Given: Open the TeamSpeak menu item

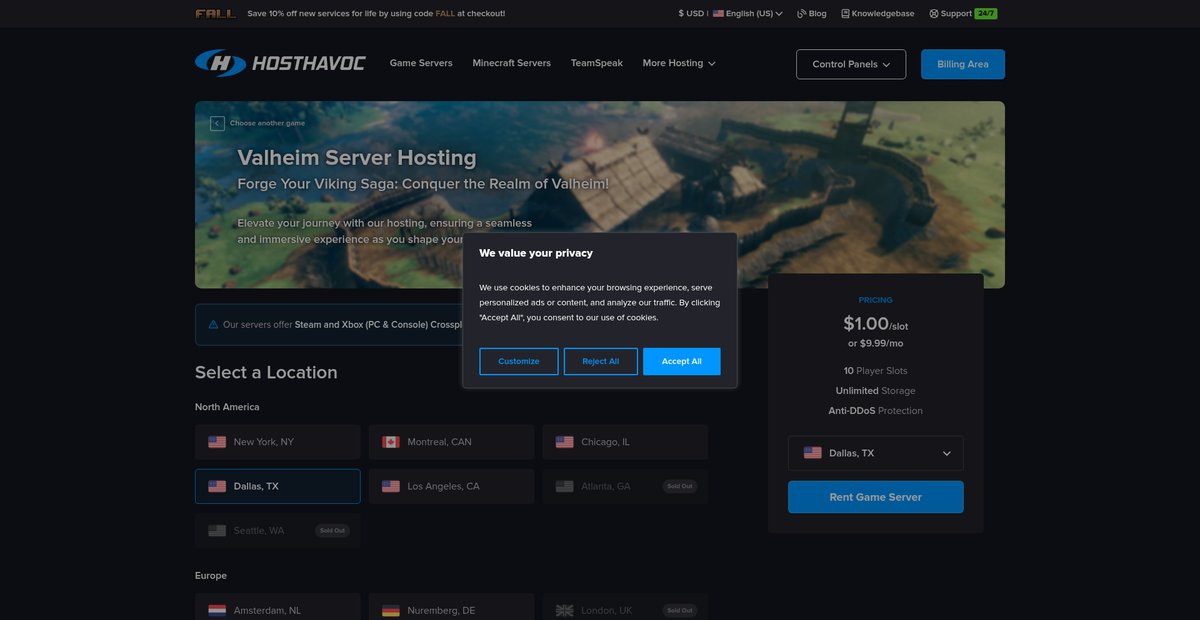Looking at the screenshot, I should coord(597,63).
